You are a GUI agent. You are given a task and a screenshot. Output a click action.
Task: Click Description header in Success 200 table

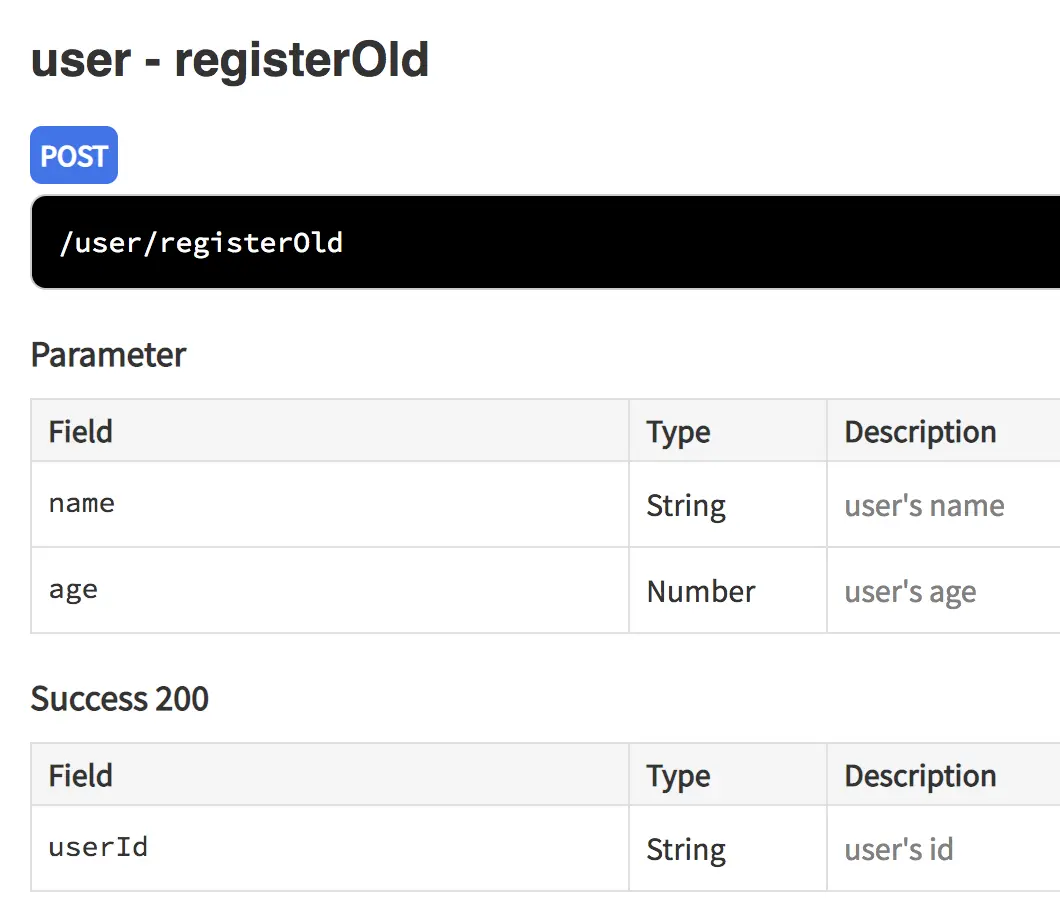920,776
